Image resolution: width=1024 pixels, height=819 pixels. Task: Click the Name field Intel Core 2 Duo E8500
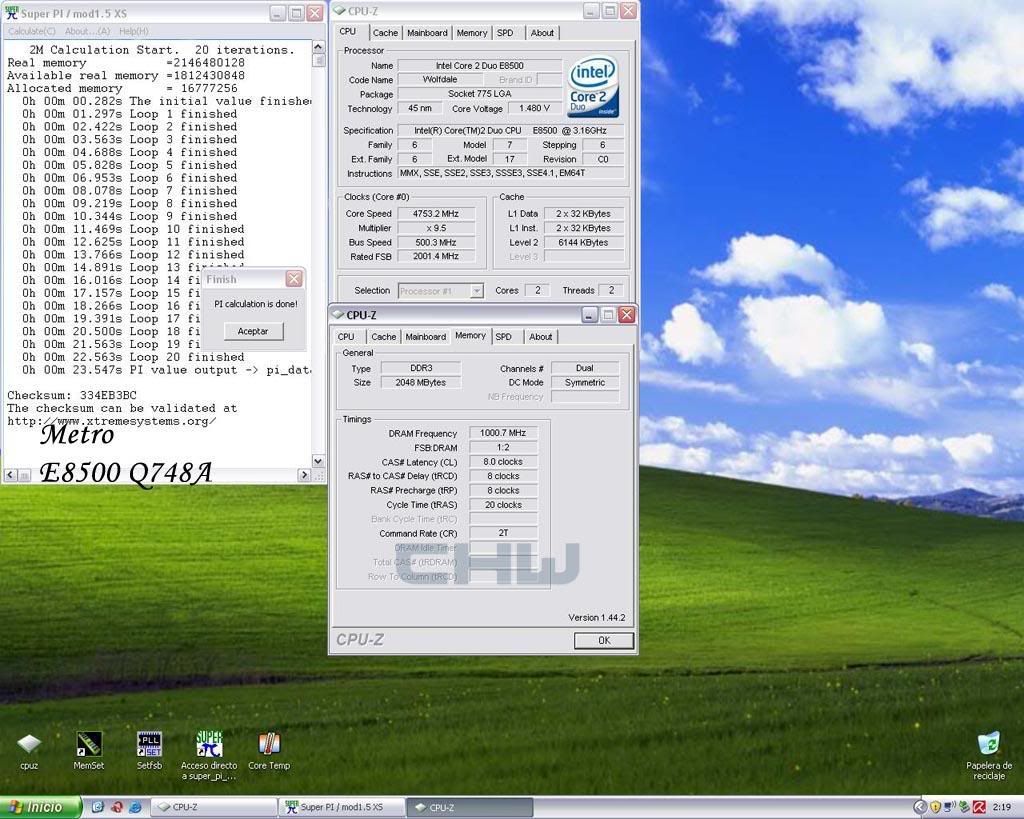pyautogui.click(x=479, y=65)
